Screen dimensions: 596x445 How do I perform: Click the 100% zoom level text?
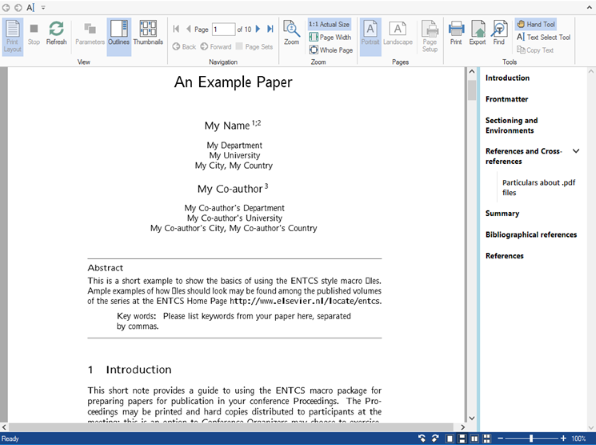point(579,439)
